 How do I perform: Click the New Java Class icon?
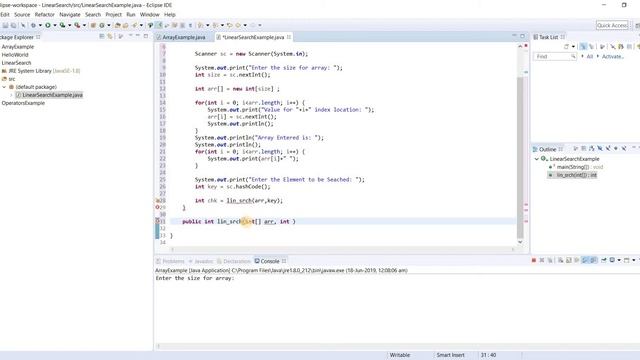[102, 25]
